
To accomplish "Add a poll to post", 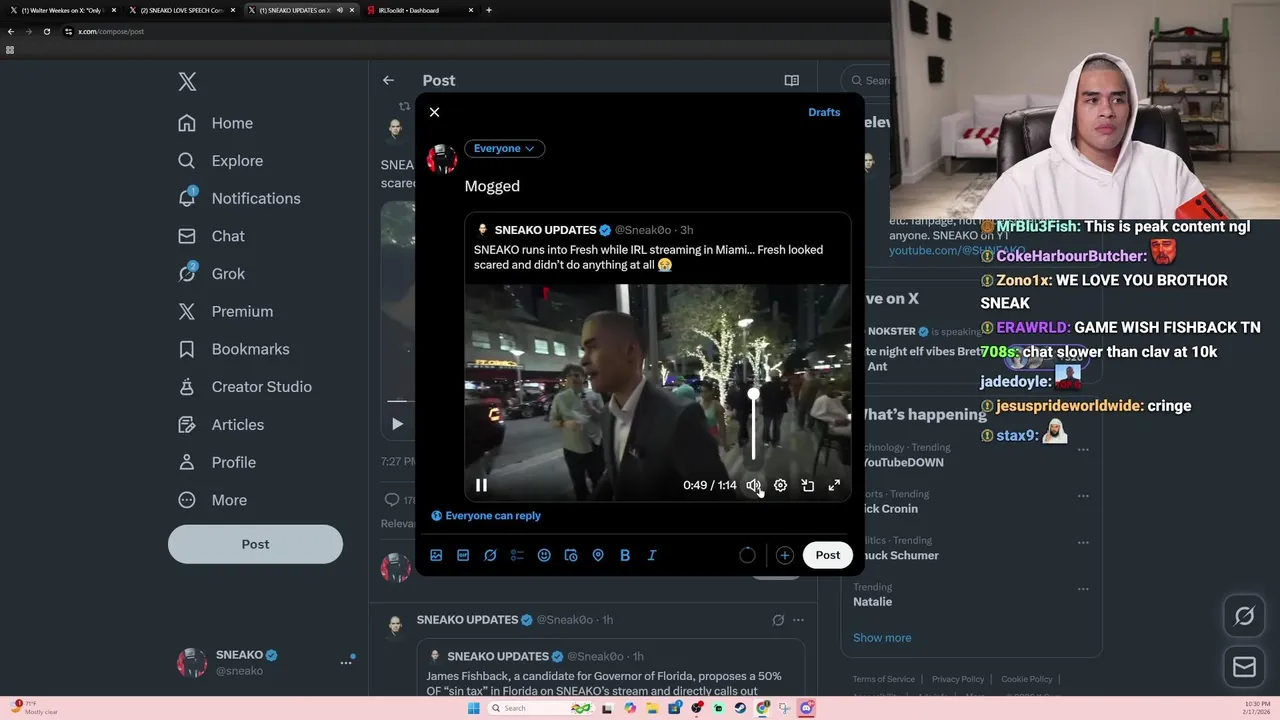I will 517,555.
